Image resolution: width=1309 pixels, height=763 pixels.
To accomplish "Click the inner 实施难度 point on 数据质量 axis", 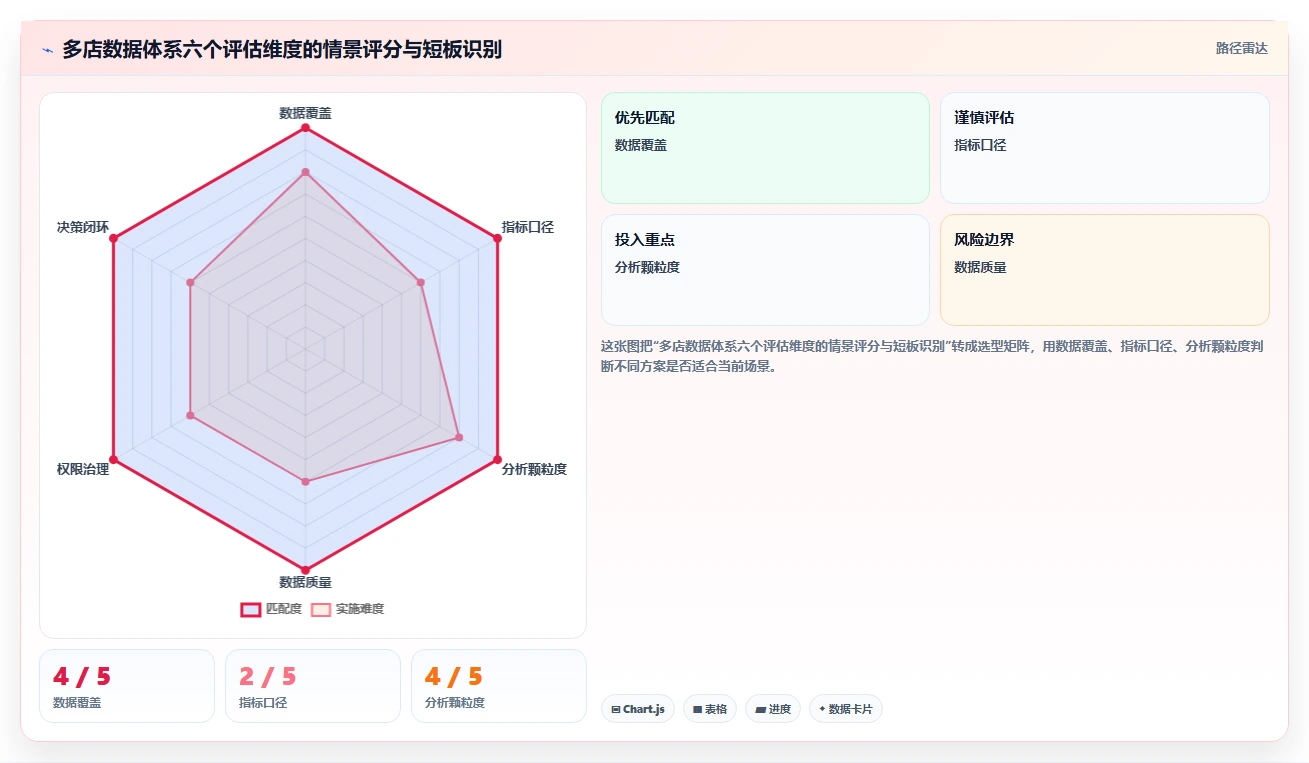I will pyautogui.click(x=305, y=482).
